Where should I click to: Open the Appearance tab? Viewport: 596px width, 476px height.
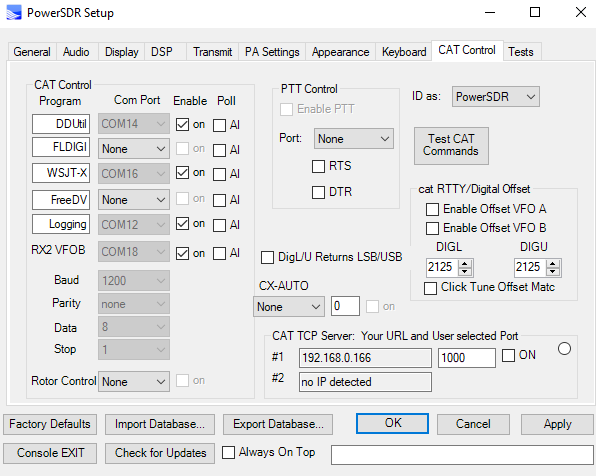click(341, 52)
